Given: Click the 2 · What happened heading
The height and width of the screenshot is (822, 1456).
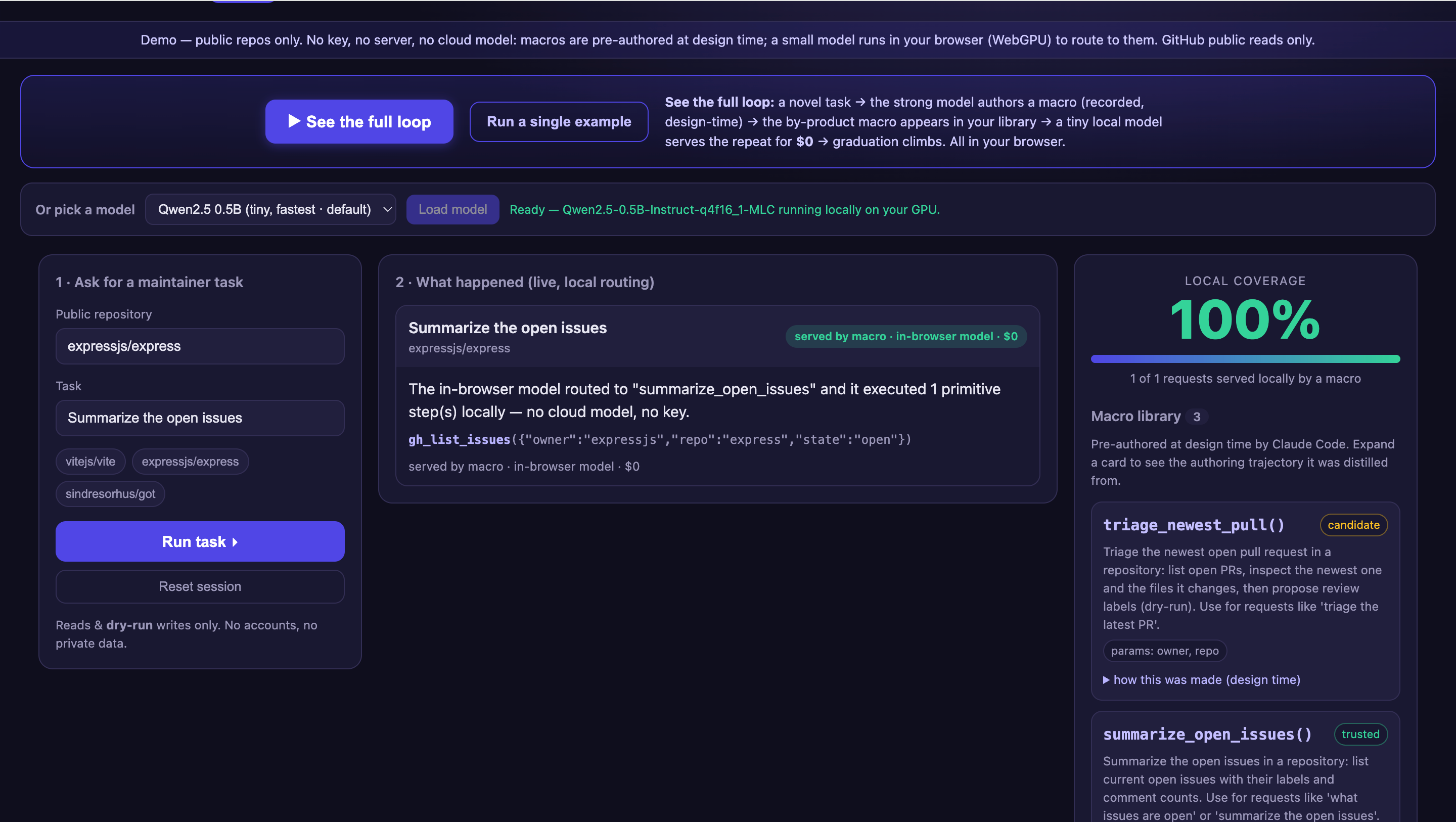Looking at the screenshot, I should click(x=525, y=282).
